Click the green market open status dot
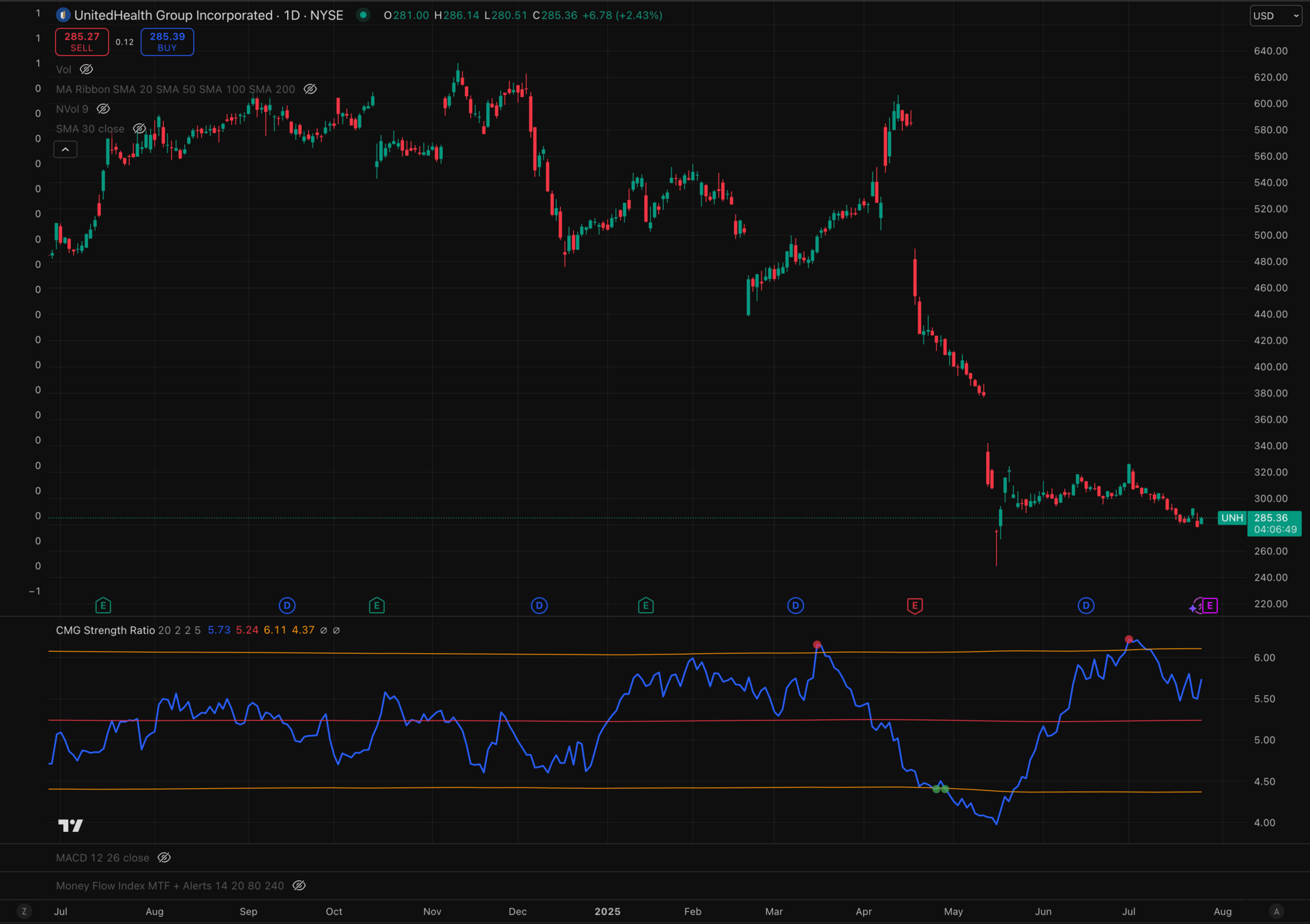Image resolution: width=1310 pixels, height=924 pixels. point(363,15)
